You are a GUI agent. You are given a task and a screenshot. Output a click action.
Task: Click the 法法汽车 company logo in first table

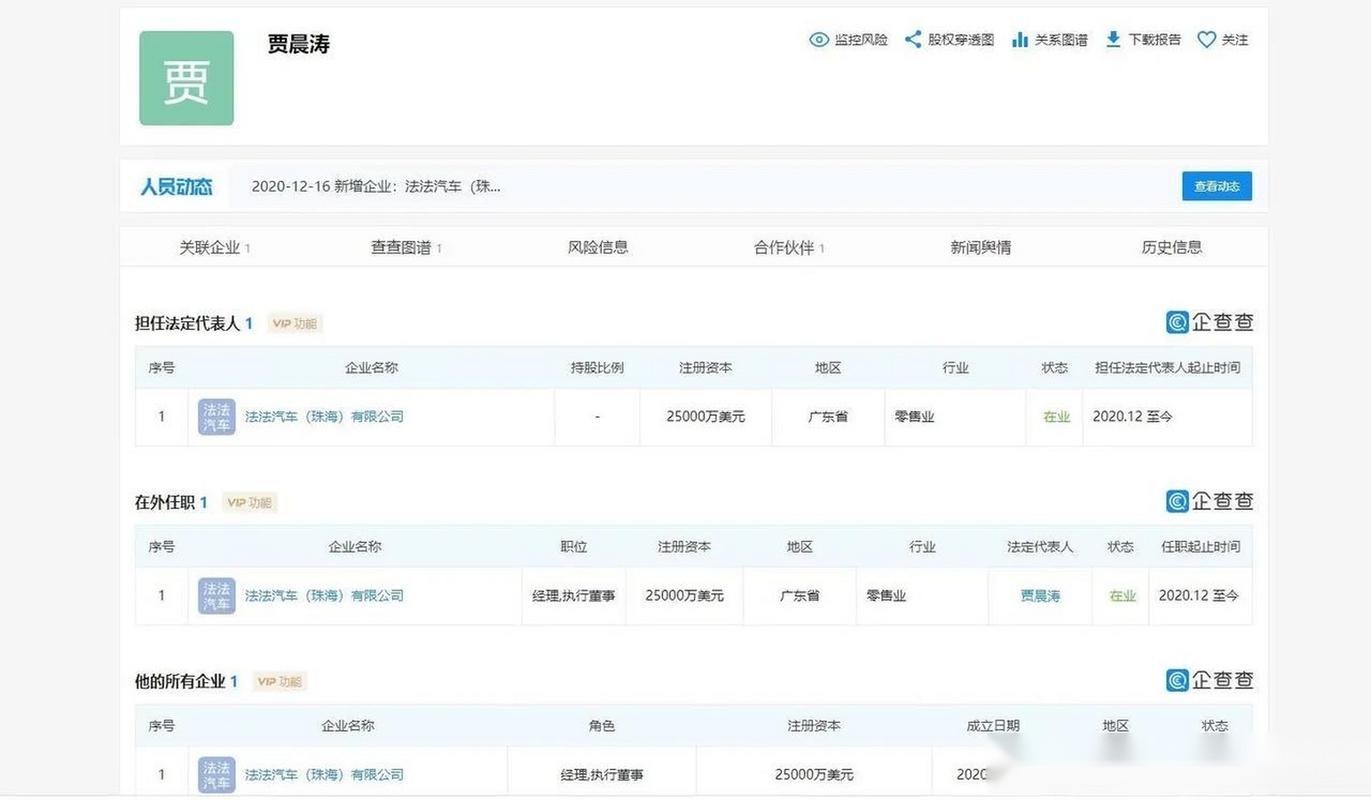pos(215,416)
